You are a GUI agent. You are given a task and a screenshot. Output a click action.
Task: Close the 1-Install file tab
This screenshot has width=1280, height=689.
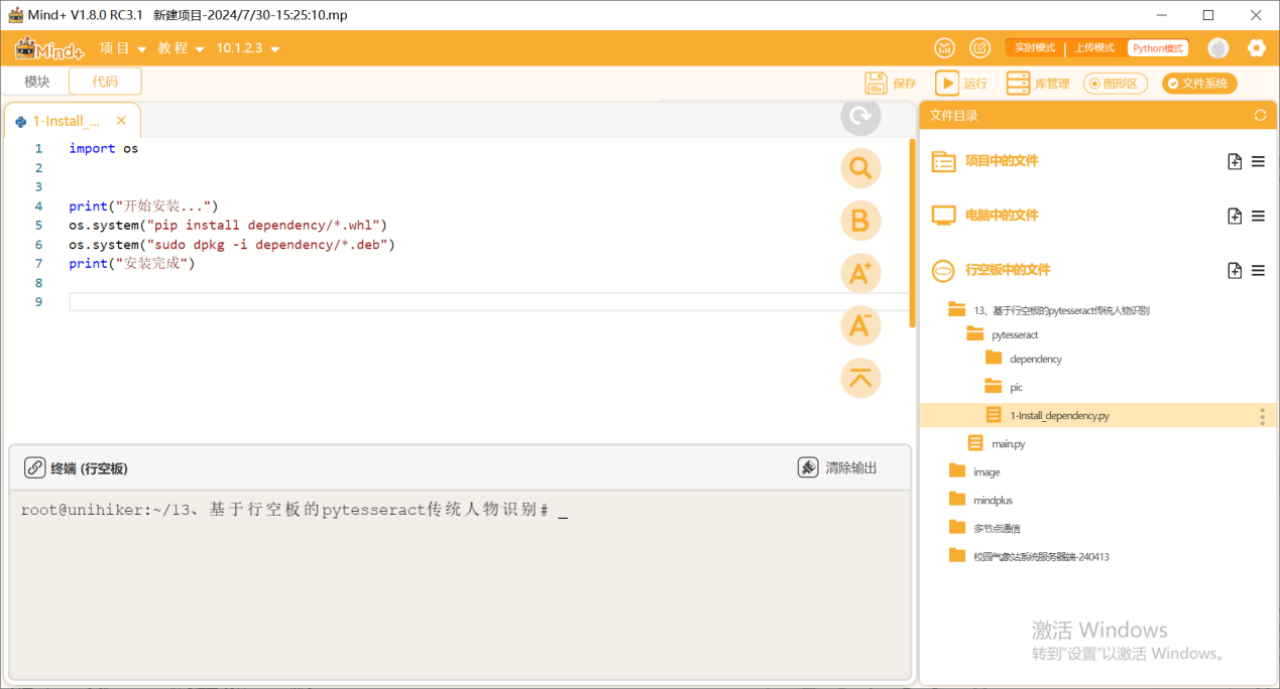pos(121,120)
